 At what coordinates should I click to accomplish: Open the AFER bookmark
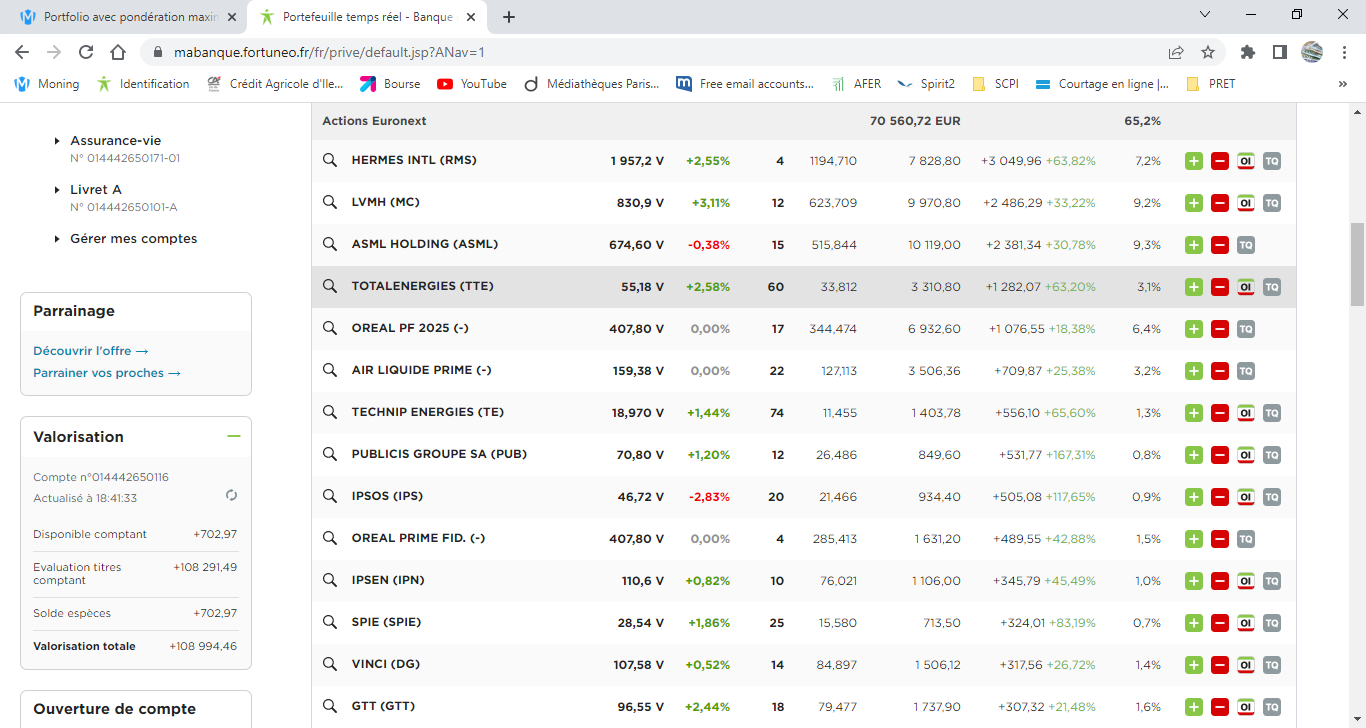(856, 84)
